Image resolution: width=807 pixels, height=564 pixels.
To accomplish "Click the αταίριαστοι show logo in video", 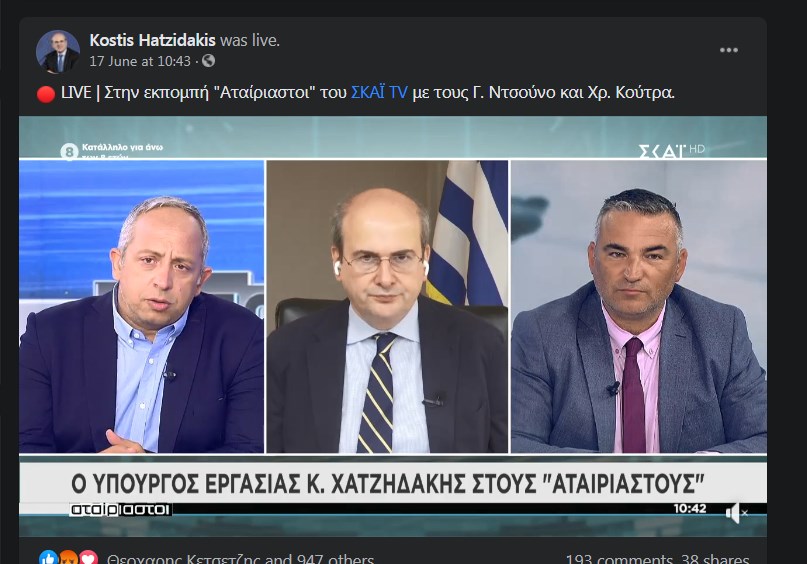I will tap(120, 509).
